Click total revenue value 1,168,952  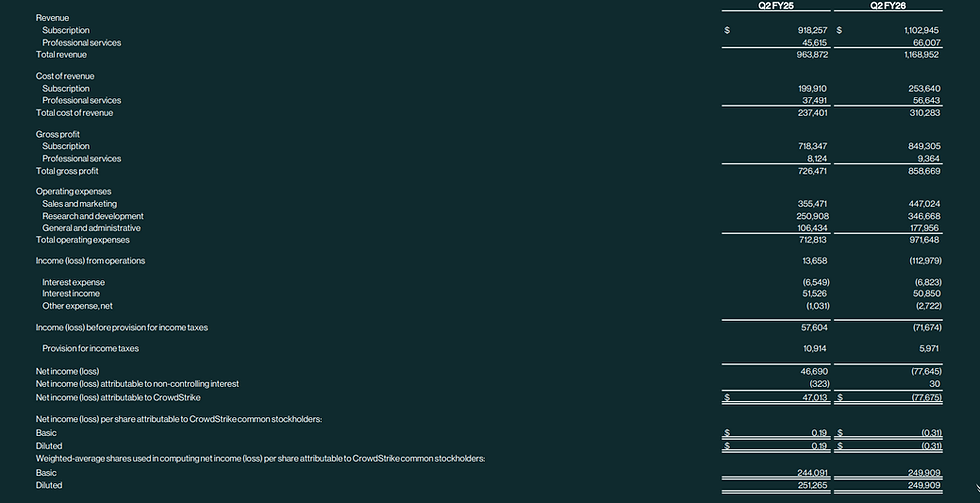921,54
